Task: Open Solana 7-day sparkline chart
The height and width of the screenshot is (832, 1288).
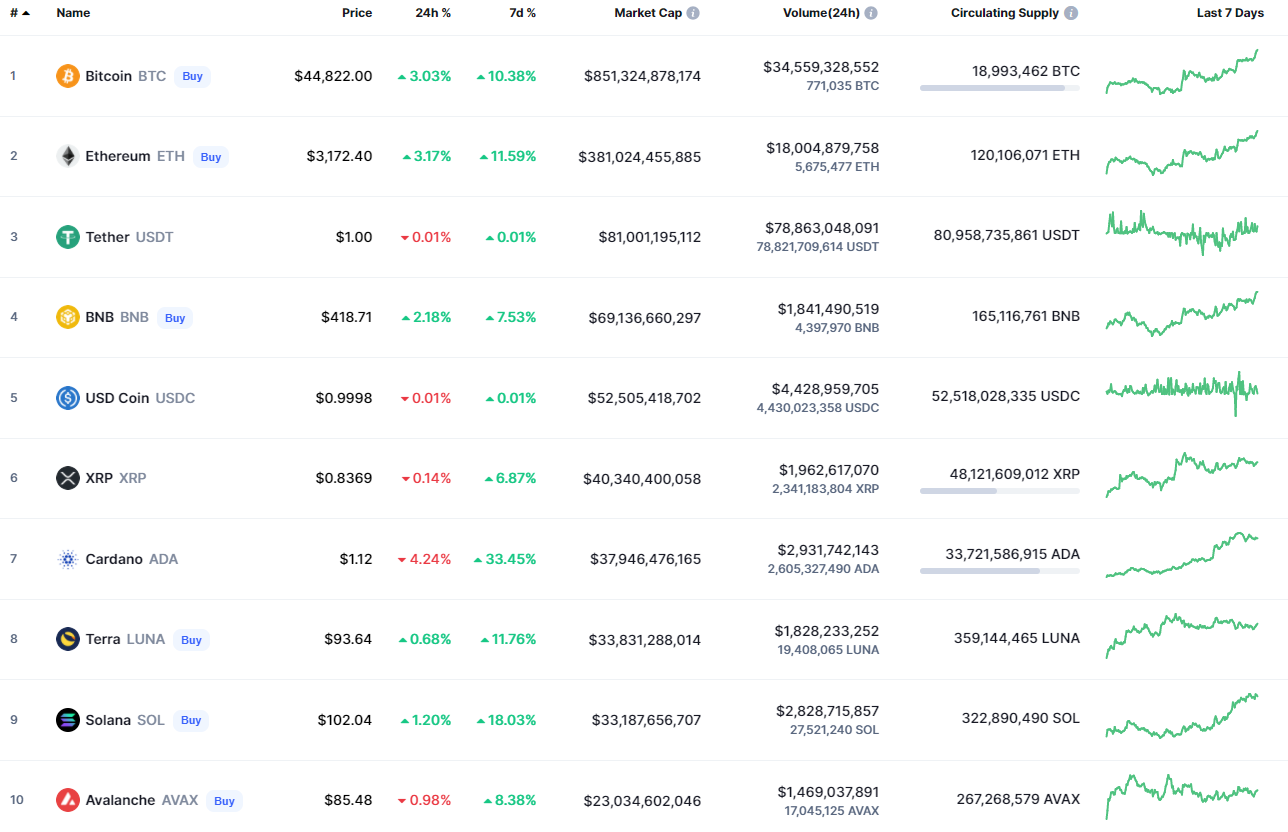Action: tap(1182, 716)
